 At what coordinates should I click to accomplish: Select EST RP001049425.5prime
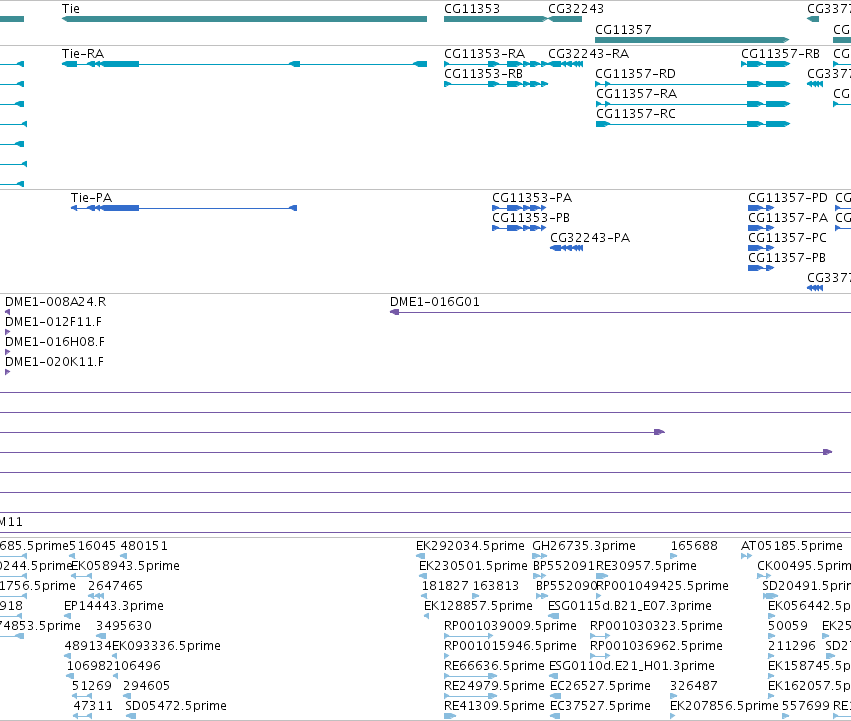click(x=662, y=586)
